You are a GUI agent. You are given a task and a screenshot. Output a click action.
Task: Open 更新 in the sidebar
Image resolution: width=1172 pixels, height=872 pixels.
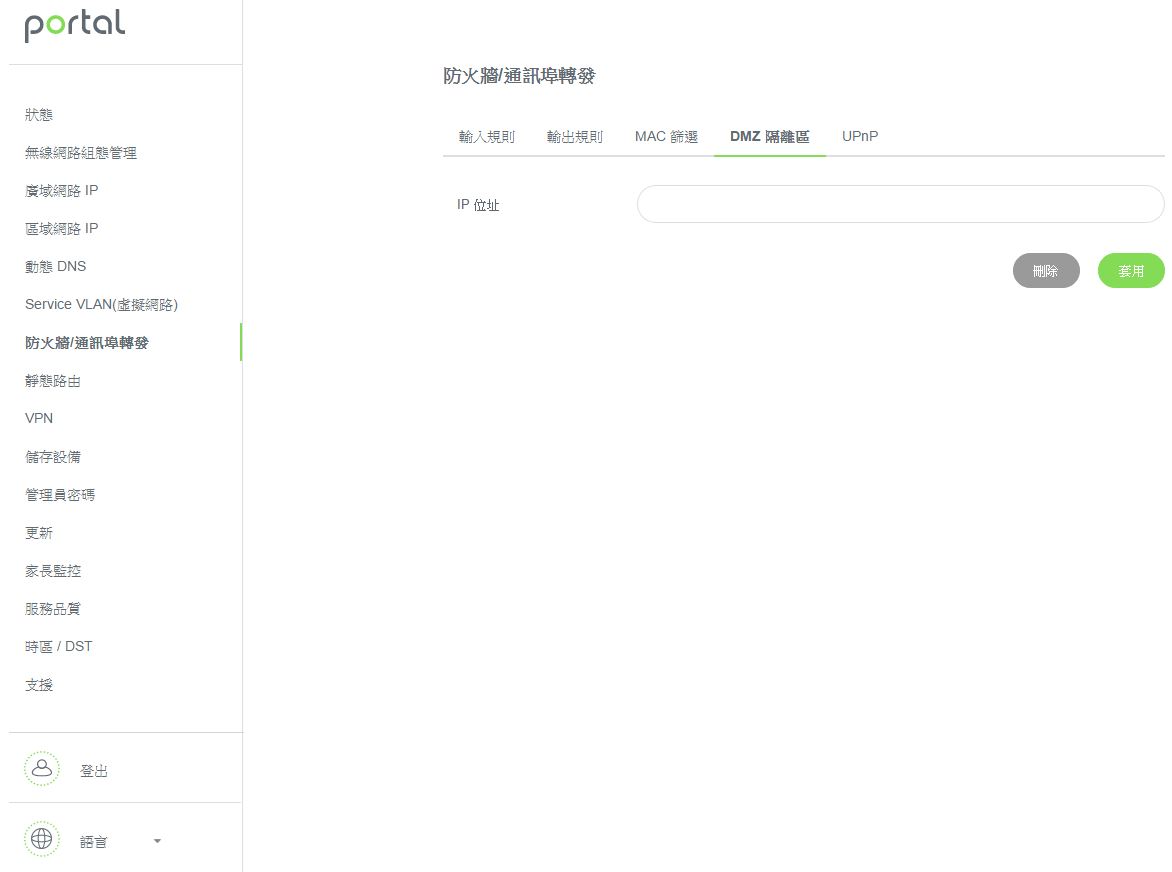coord(39,533)
